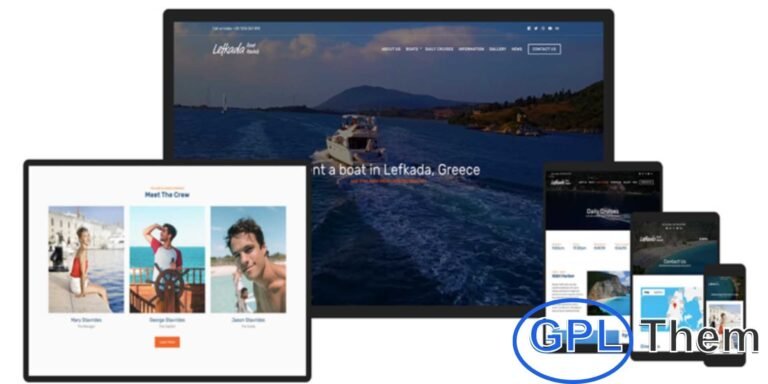Open George Stavrides' crew photo at the helm
This screenshot has height=384, width=768.
(167, 260)
